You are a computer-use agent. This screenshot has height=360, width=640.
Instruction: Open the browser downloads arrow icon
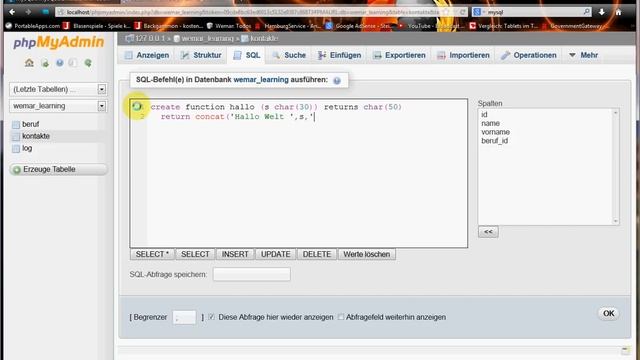pos(602,12)
